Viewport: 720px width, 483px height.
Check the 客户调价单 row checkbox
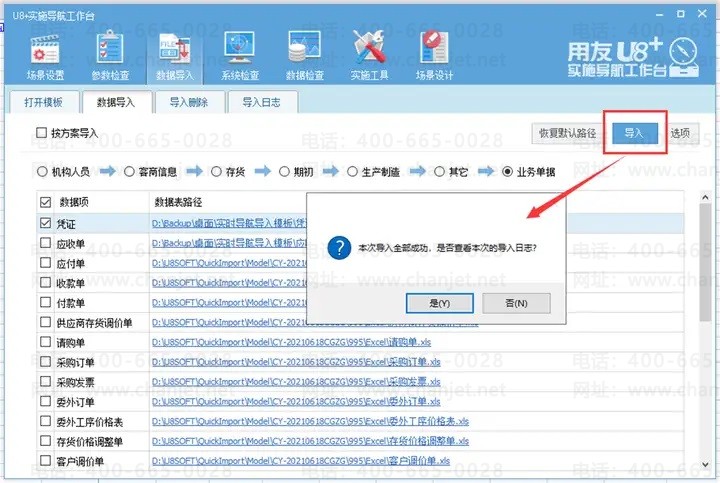point(45,461)
